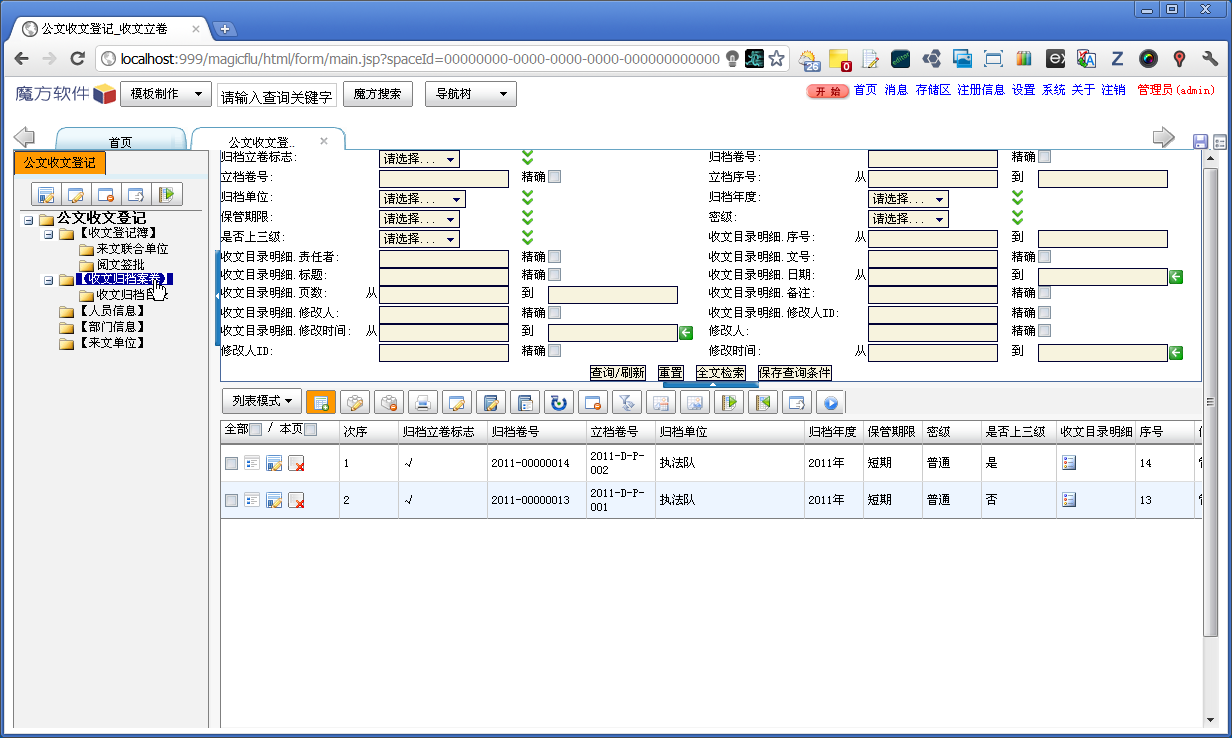Collapse the 【收文登记簿】 tree node
Image resolution: width=1232 pixels, height=738 pixels.
click(x=47, y=234)
